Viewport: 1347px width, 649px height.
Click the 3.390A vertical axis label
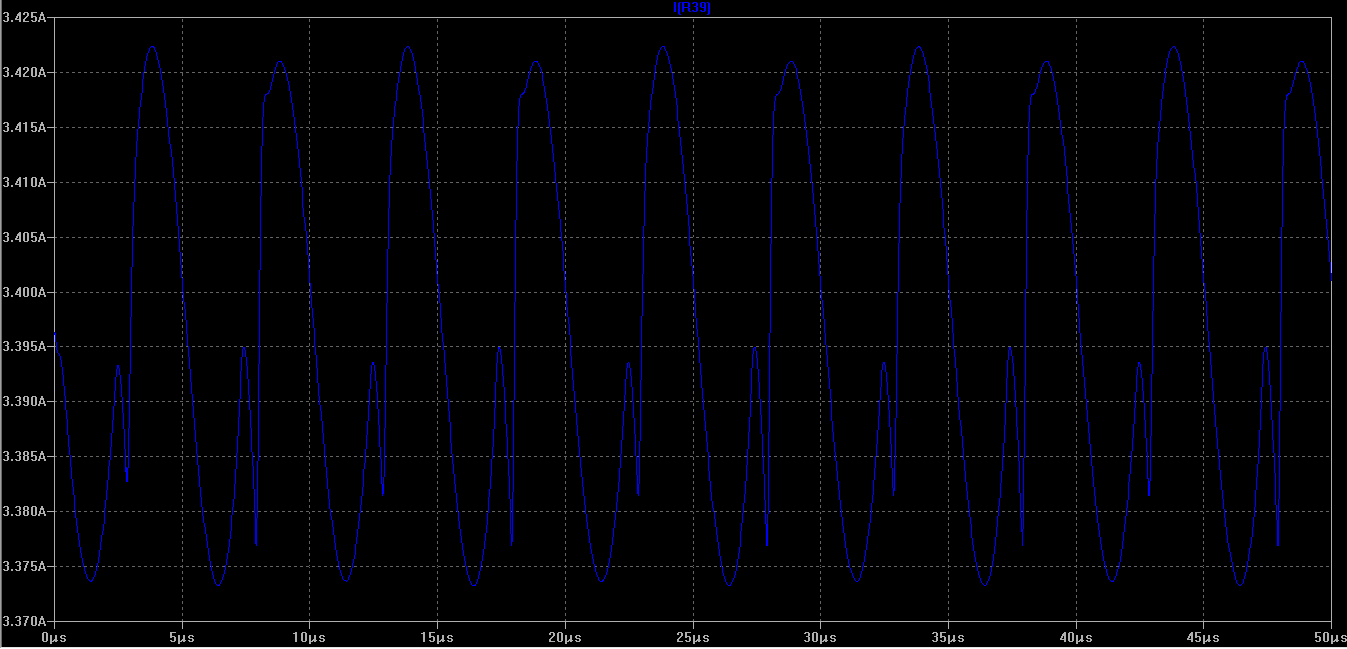click(23, 402)
